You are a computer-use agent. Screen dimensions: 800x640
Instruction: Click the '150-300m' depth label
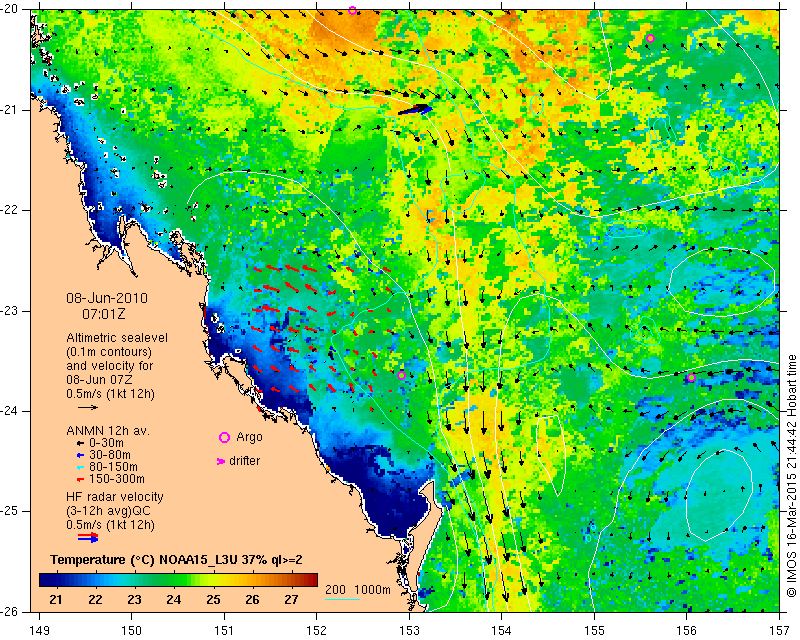pyautogui.click(x=117, y=479)
